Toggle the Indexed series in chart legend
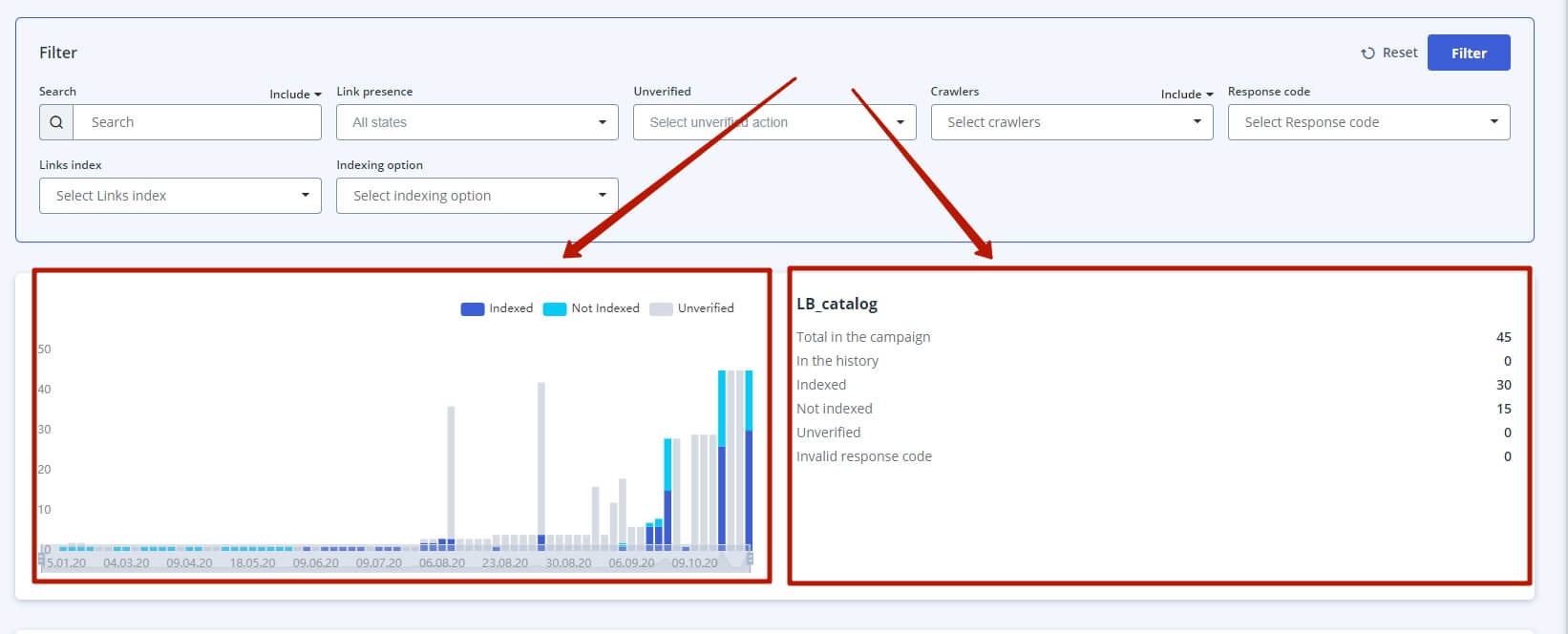 coord(497,308)
